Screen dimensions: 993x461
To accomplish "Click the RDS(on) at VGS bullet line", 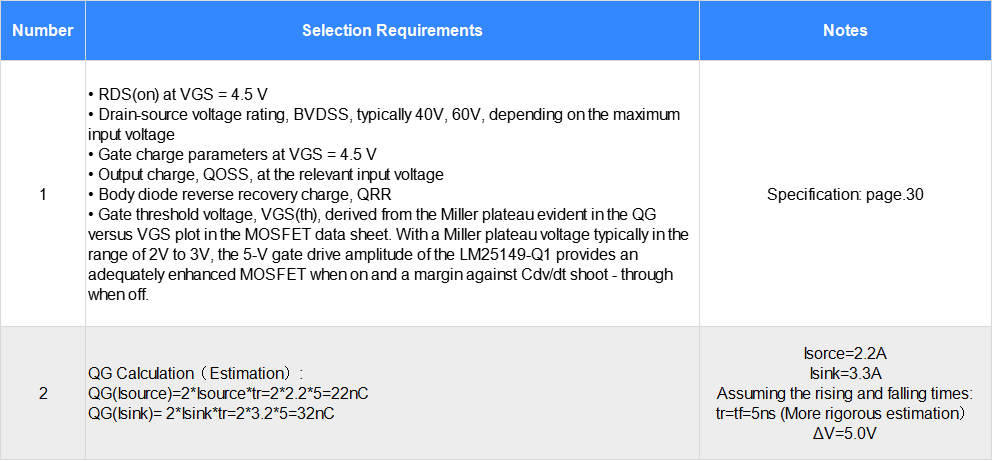I will (178, 95).
